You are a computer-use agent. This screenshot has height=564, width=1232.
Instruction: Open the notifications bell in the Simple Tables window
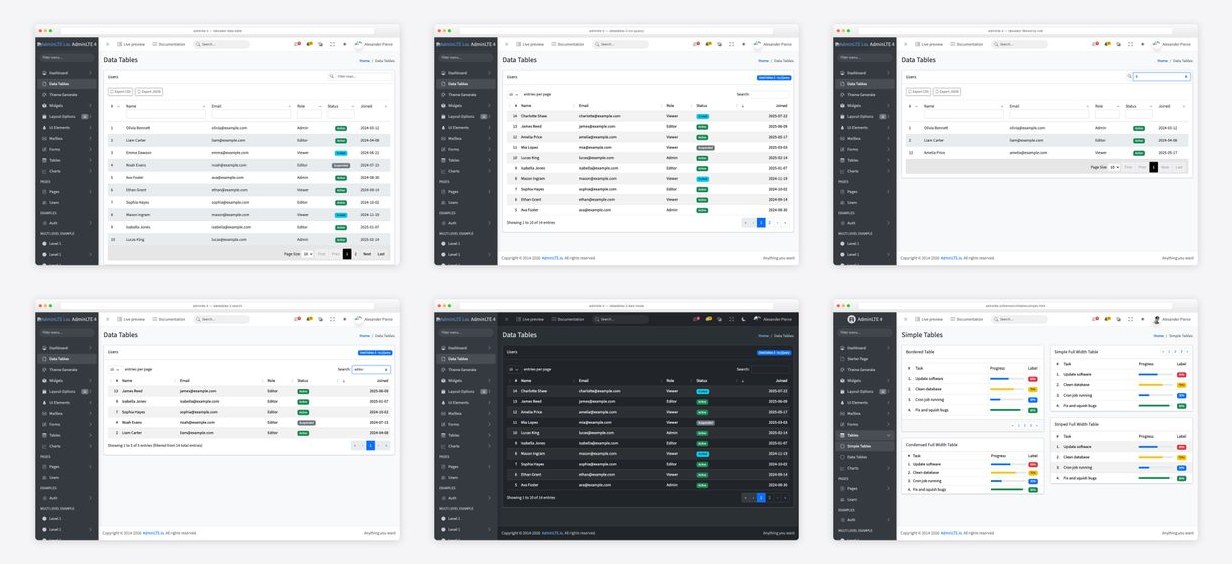pyautogui.click(x=1108, y=319)
